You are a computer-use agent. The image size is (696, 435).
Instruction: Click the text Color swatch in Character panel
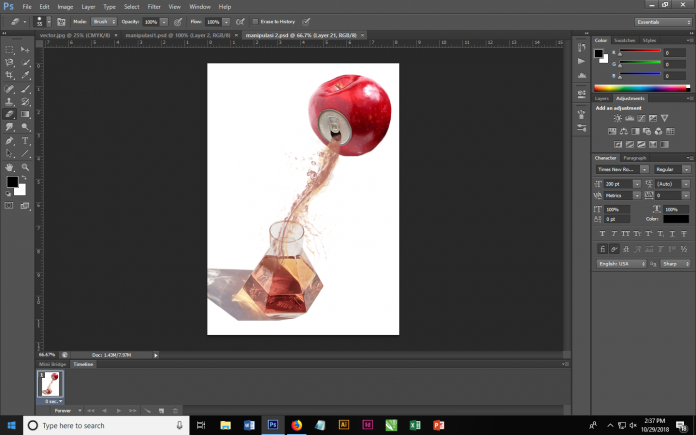[675, 218]
